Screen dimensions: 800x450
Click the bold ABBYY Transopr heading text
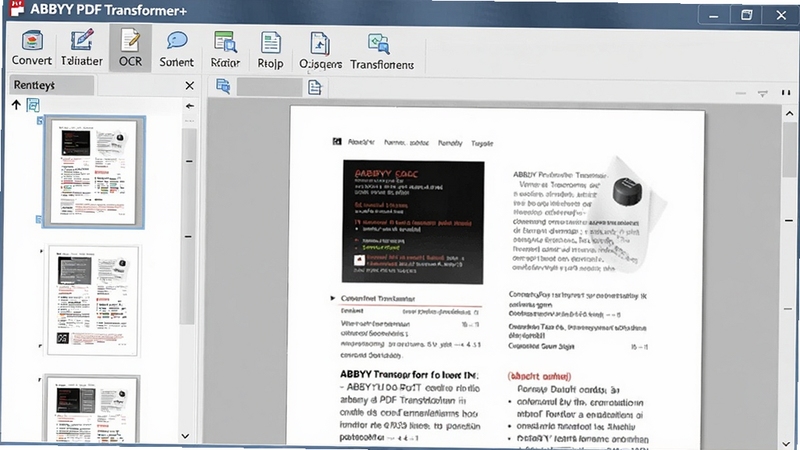click(409, 374)
